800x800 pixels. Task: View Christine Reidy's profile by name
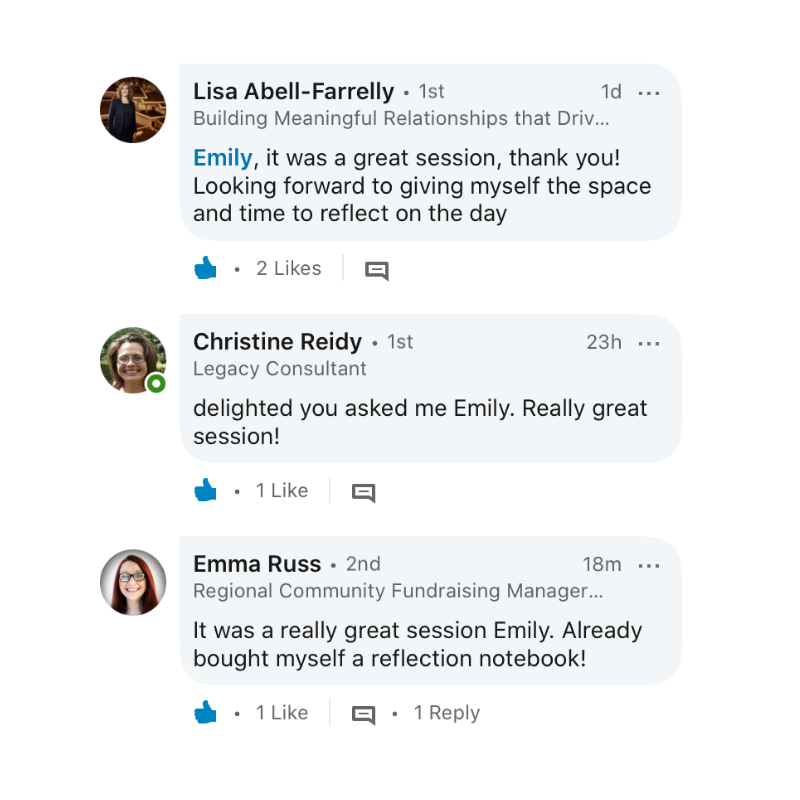pos(277,342)
